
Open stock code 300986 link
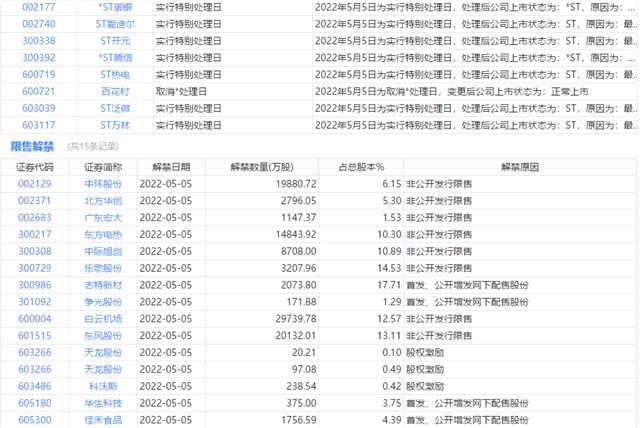pyautogui.click(x=35, y=285)
